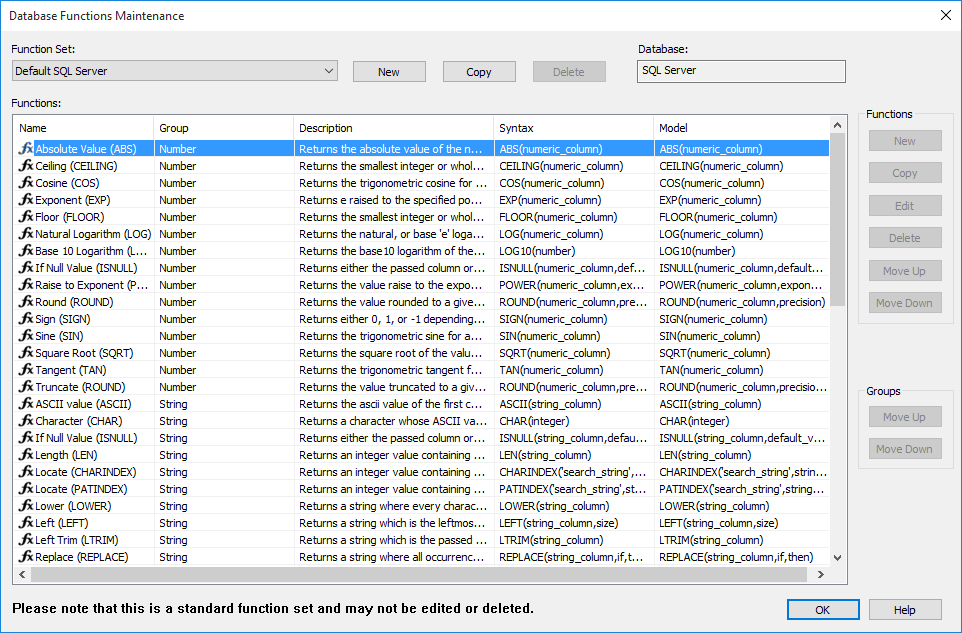
Task: Click the fx icon for Tangent (TAN)
Action: [26, 370]
